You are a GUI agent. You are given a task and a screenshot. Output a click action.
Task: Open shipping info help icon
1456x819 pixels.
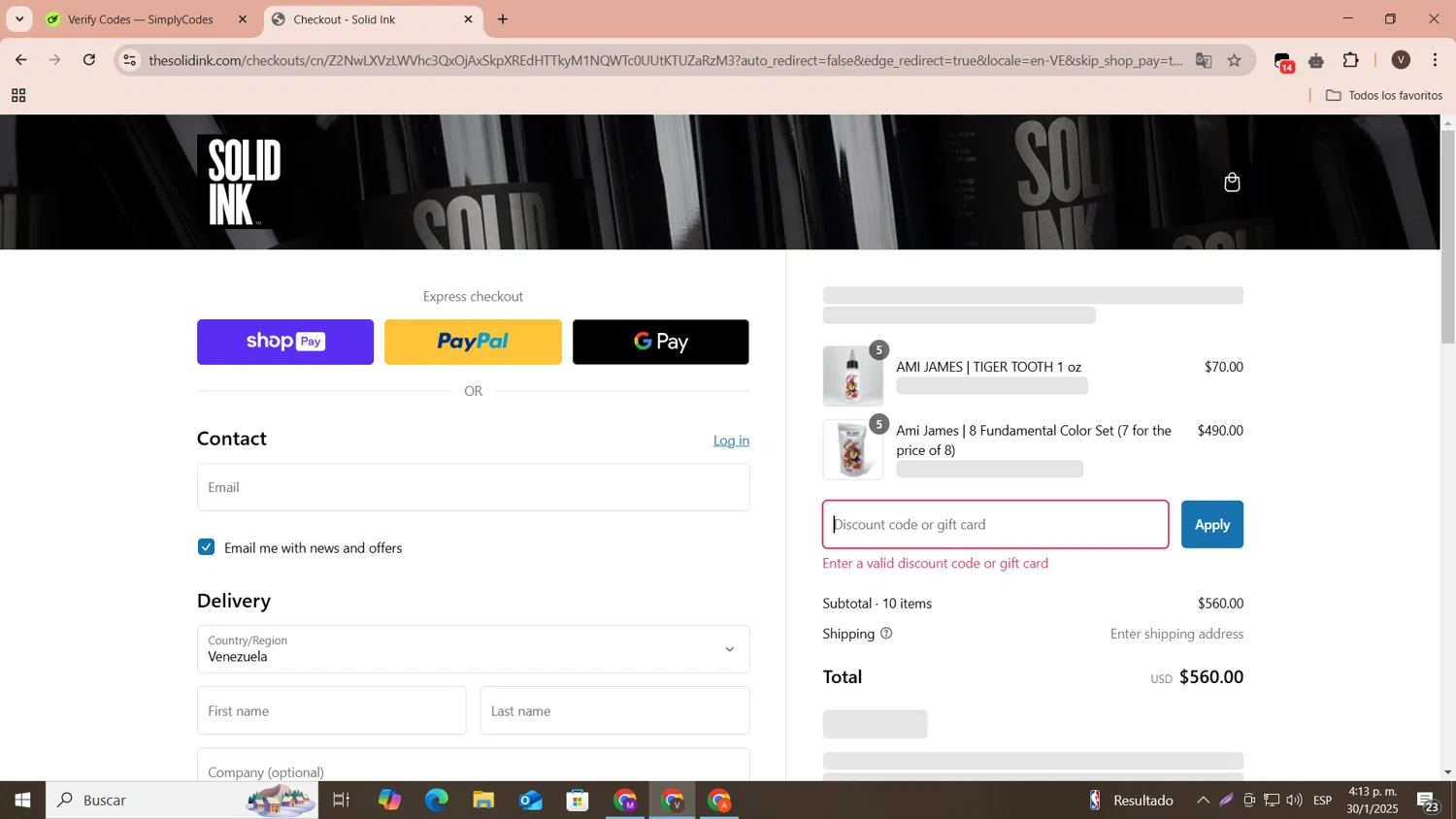pos(886,634)
